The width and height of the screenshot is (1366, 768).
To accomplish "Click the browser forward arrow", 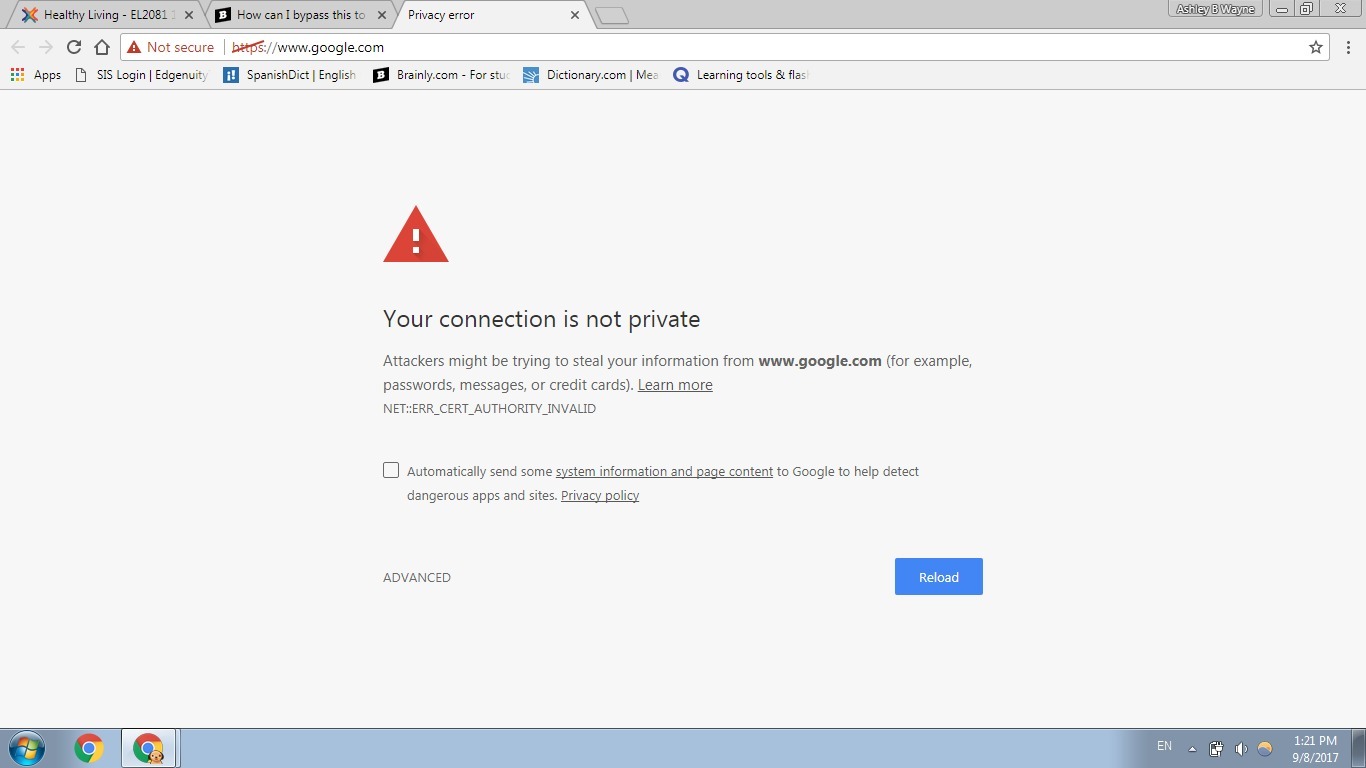I will point(46,47).
